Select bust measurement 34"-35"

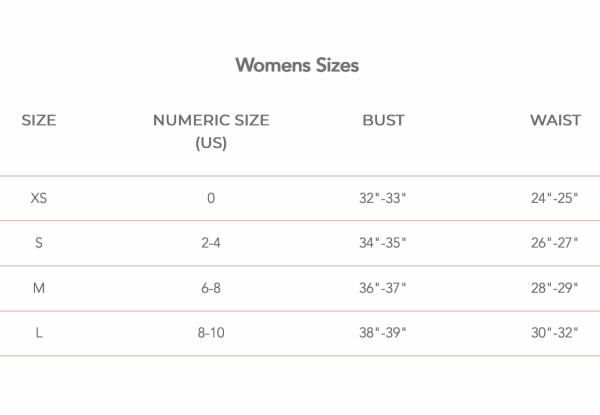[383, 243]
